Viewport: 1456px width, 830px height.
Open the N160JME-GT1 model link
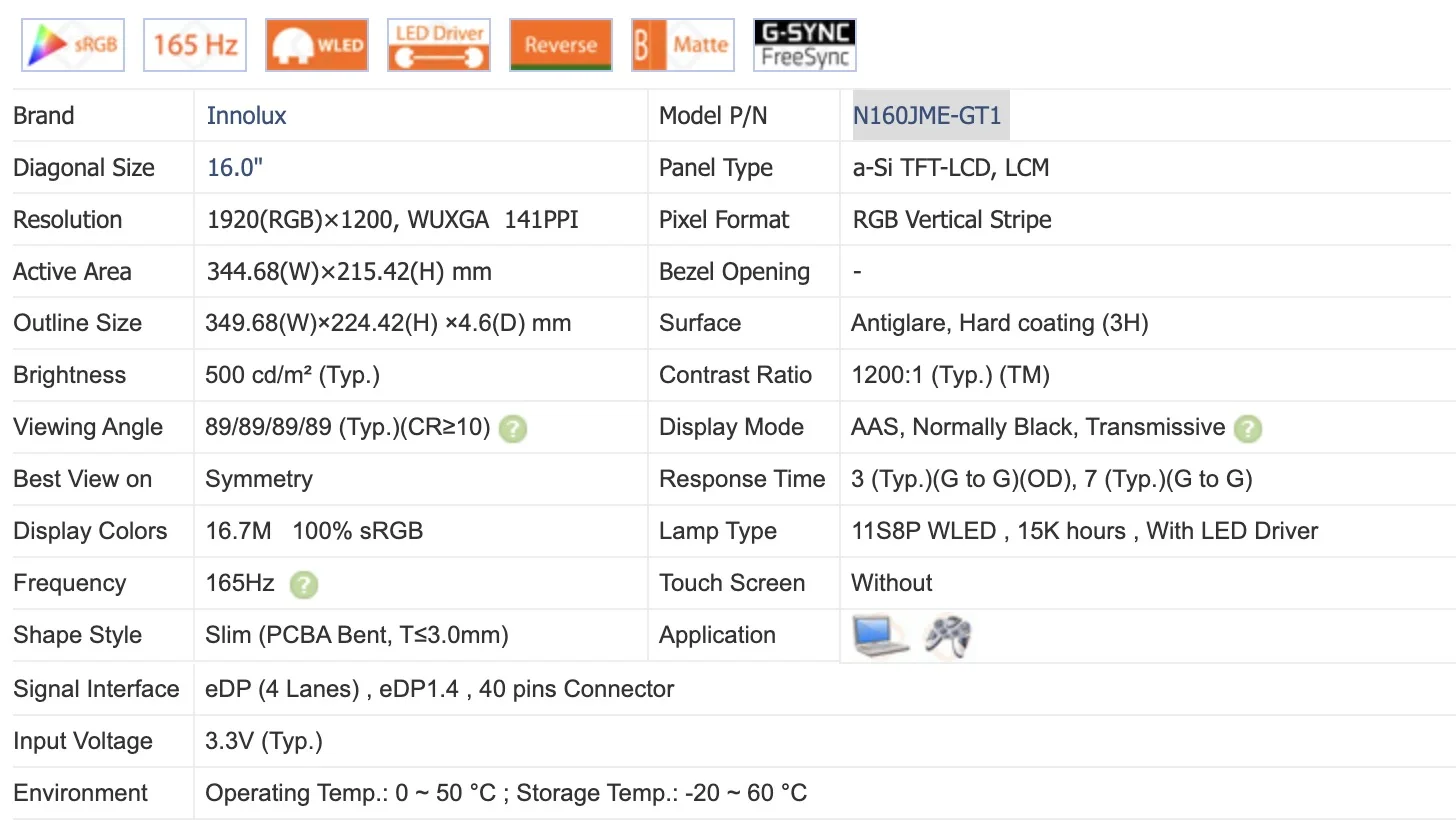click(x=927, y=115)
